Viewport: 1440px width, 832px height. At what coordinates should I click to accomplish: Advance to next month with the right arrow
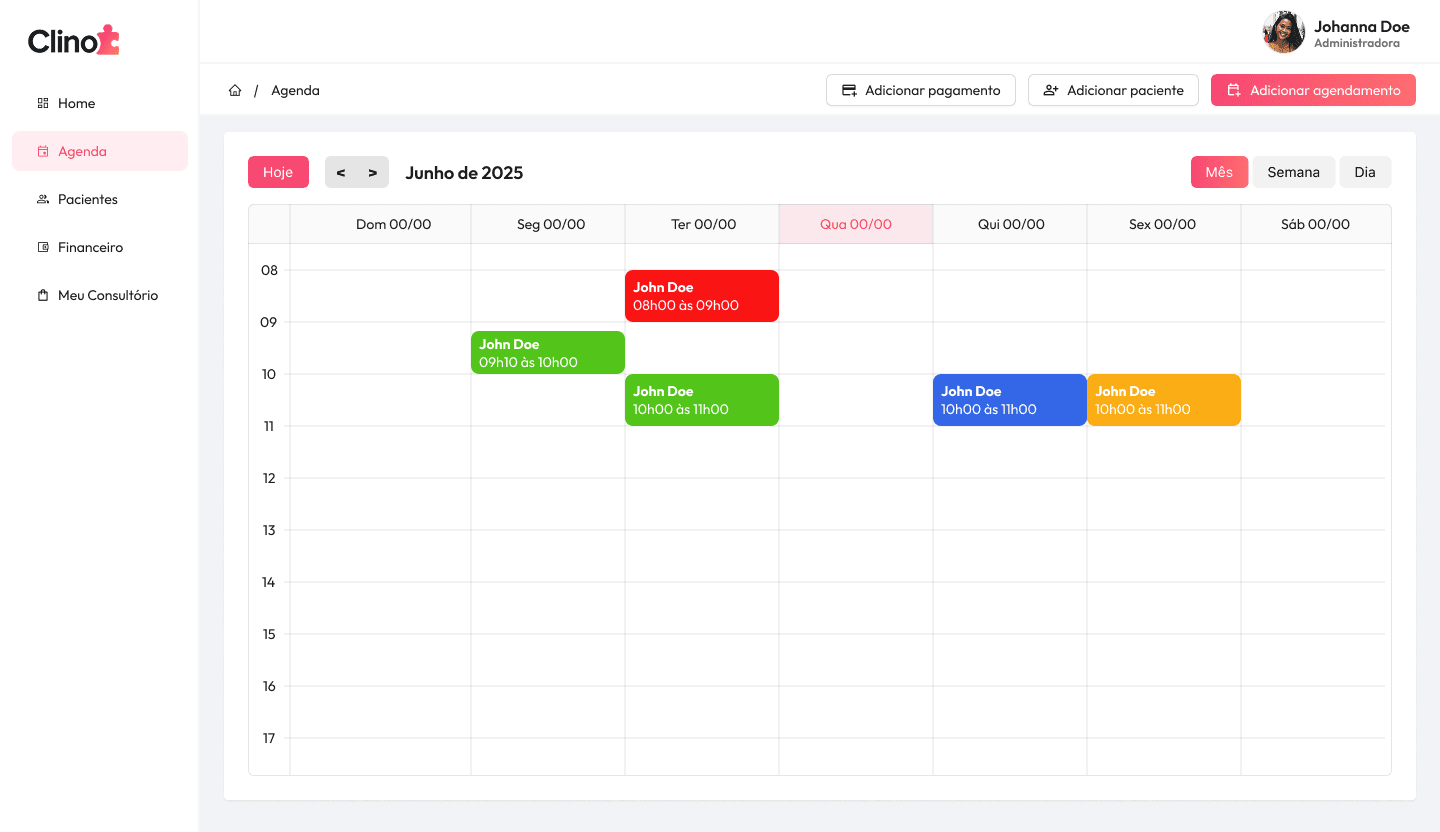(x=371, y=172)
